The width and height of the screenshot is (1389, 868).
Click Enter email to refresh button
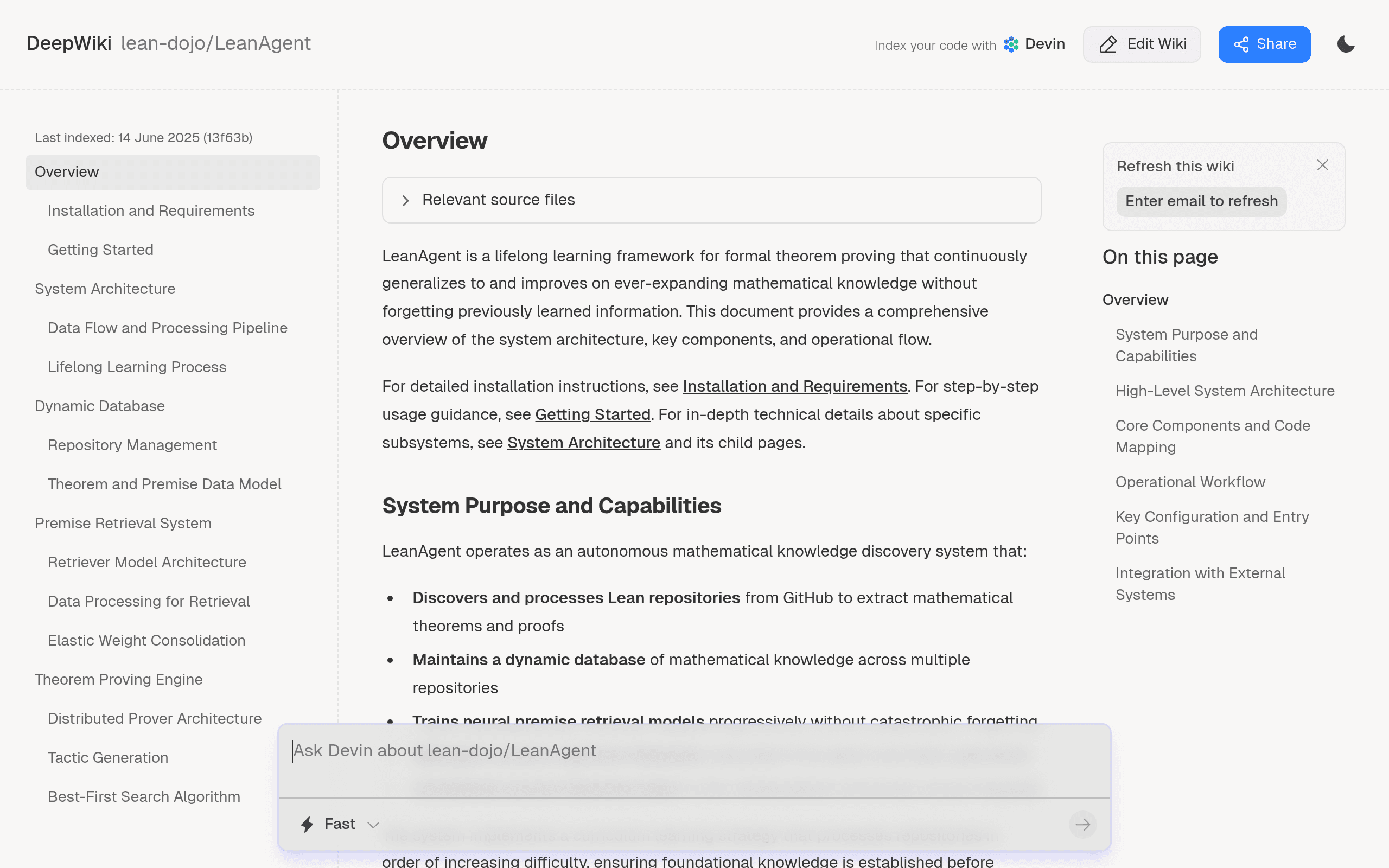click(x=1201, y=201)
